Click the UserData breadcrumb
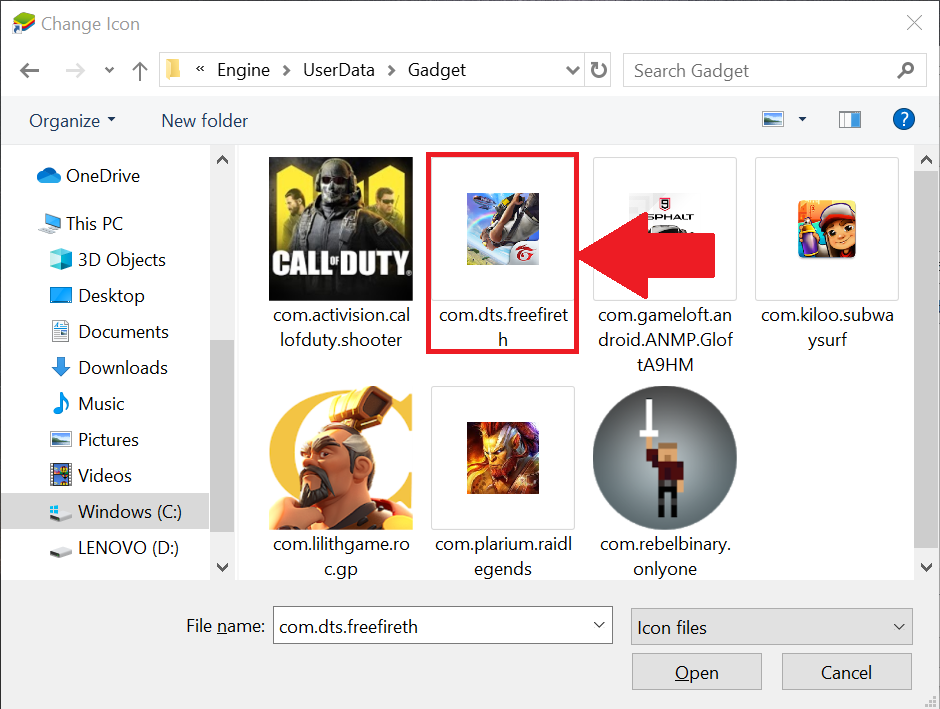Image resolution: width=940 pixels, height=709 pixels. click(339, 70)
